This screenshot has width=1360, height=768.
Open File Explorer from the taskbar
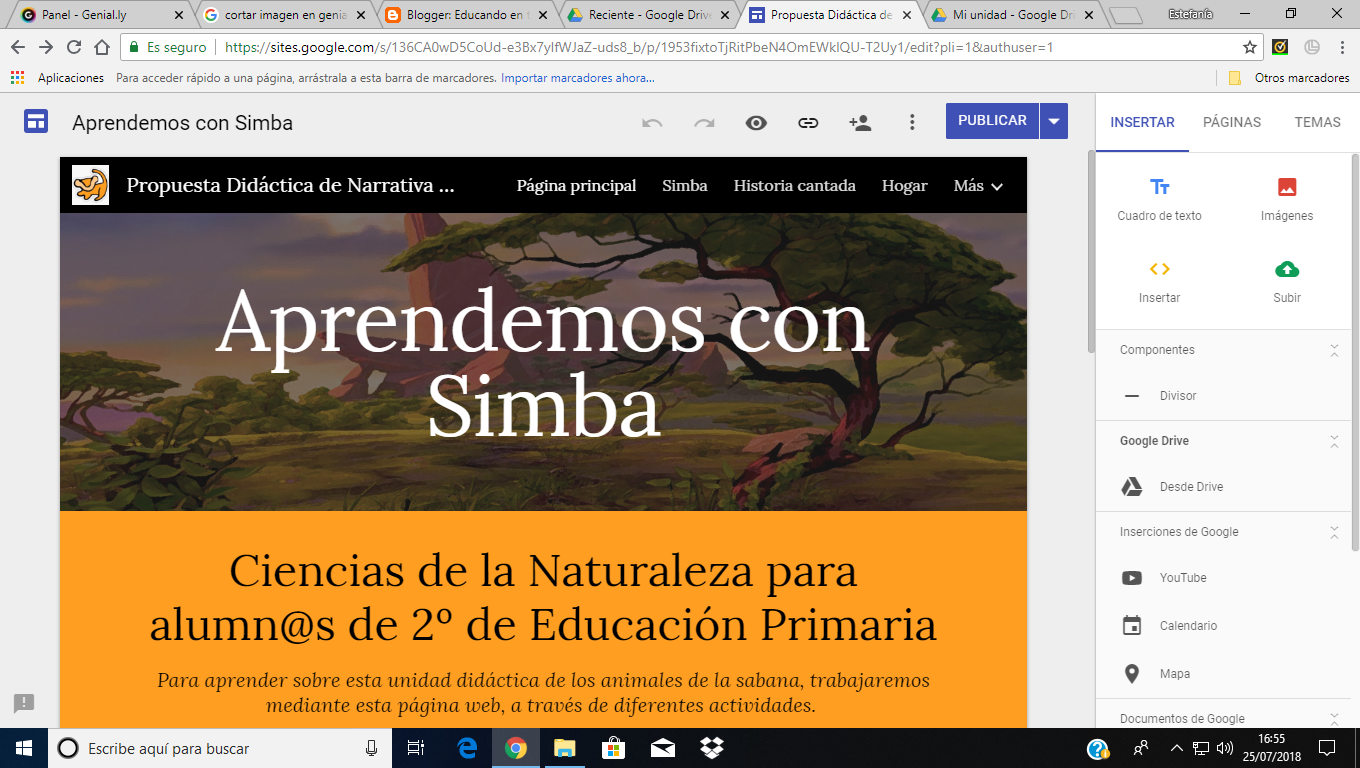point(565,748)
